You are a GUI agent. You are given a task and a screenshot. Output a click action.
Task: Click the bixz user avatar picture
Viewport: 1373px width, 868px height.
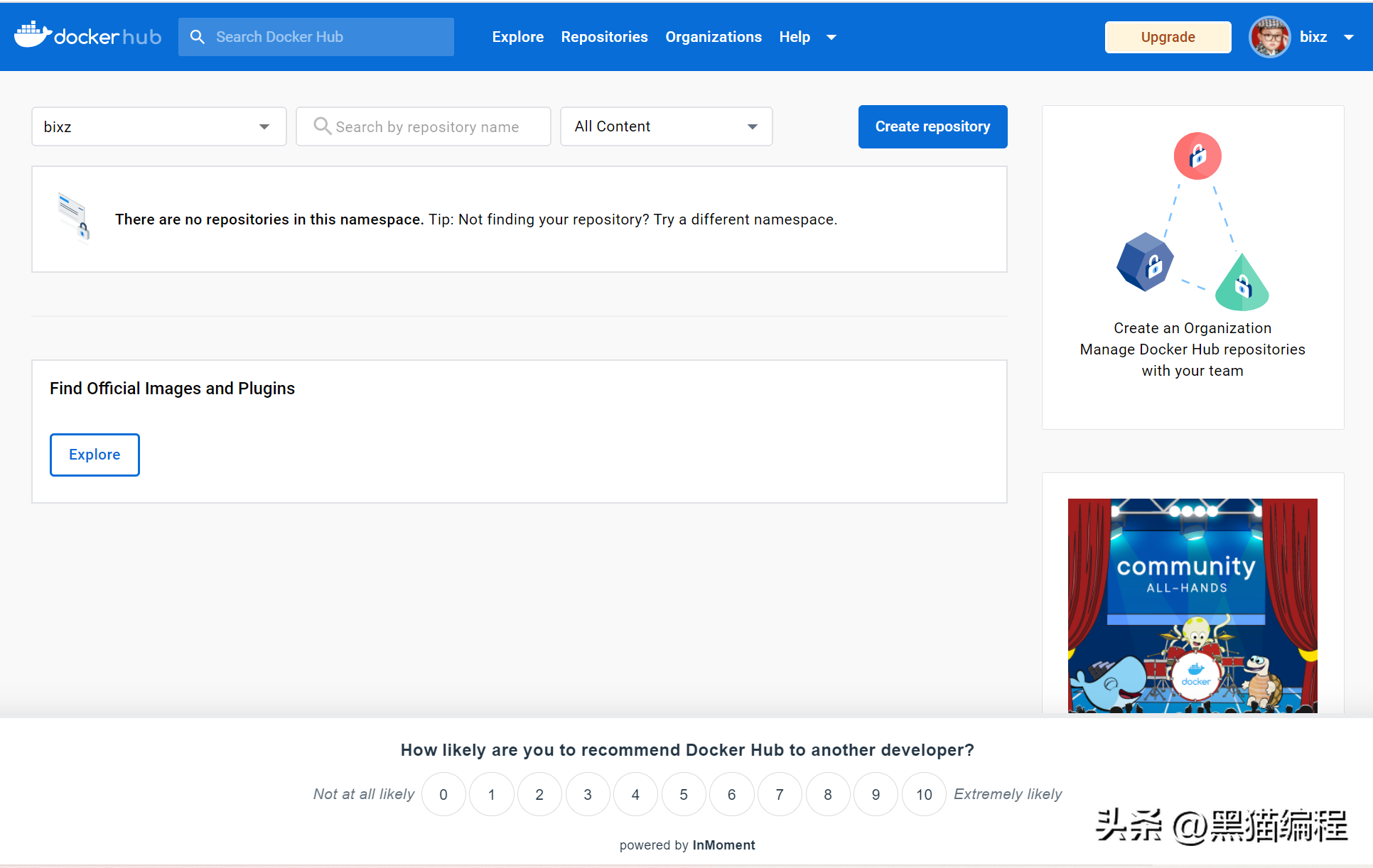(x=1269, y=37)
